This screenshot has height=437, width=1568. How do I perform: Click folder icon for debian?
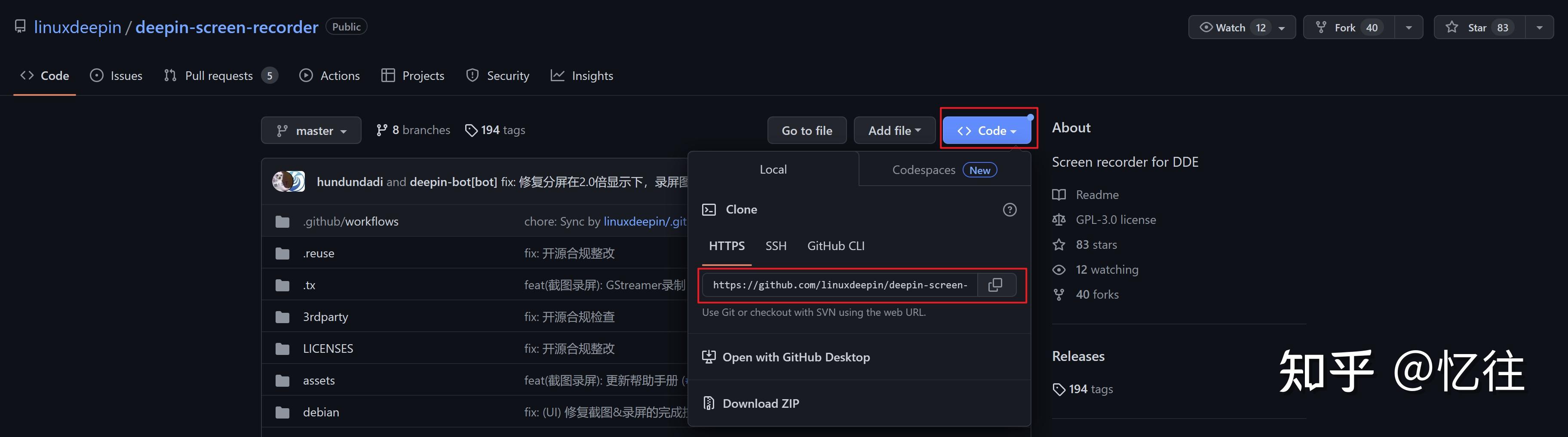click(282, 412)
